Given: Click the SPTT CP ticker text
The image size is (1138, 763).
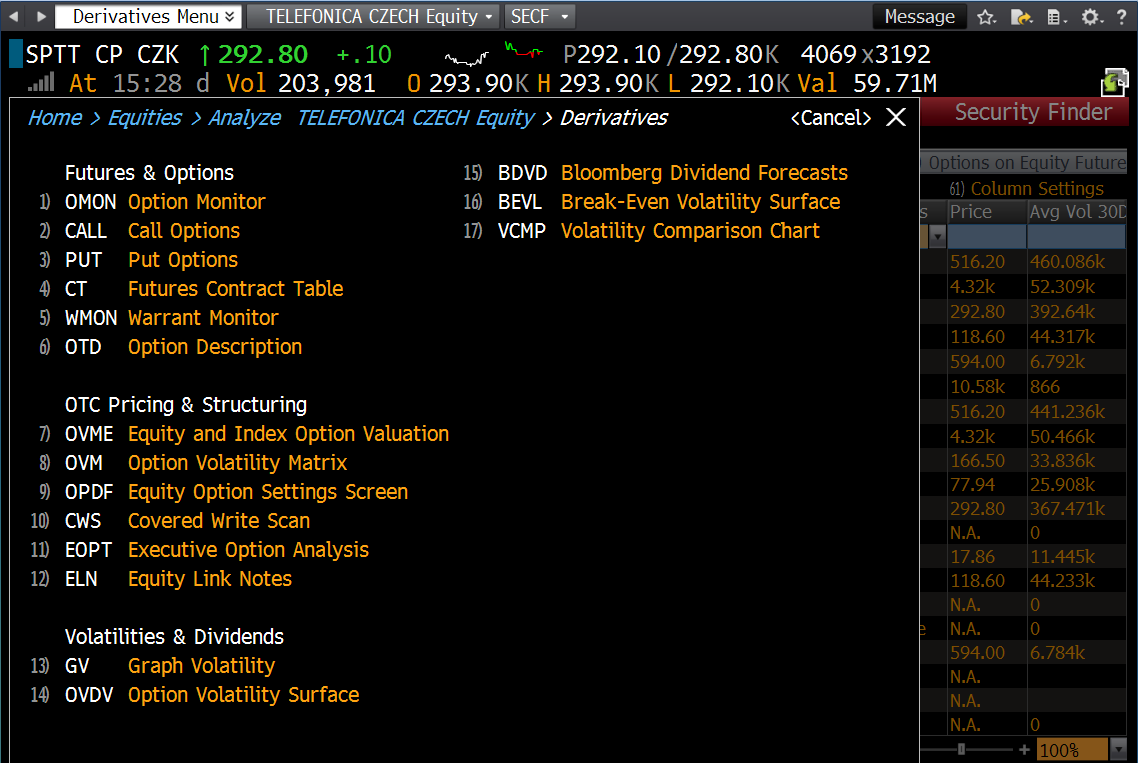Looking at the screenshot, I should 75,54.
